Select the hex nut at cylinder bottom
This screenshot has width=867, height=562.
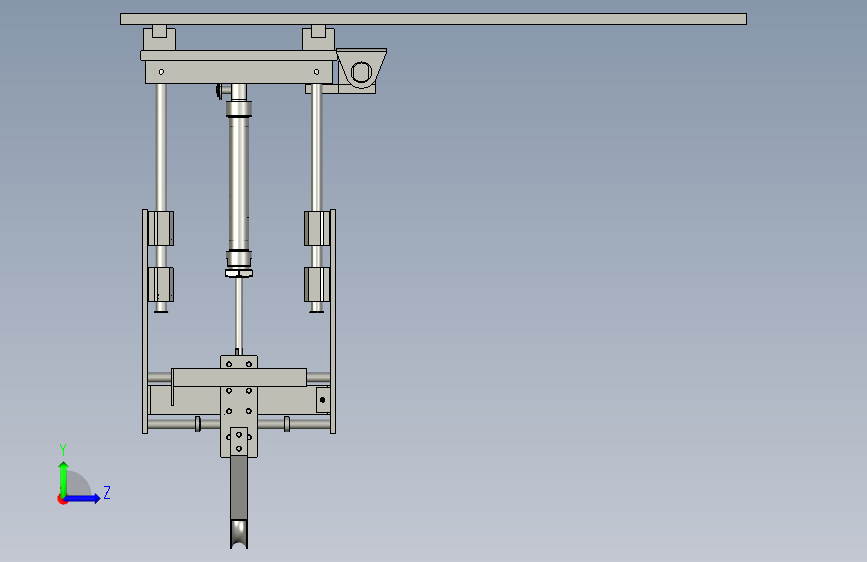pos(239,273)
